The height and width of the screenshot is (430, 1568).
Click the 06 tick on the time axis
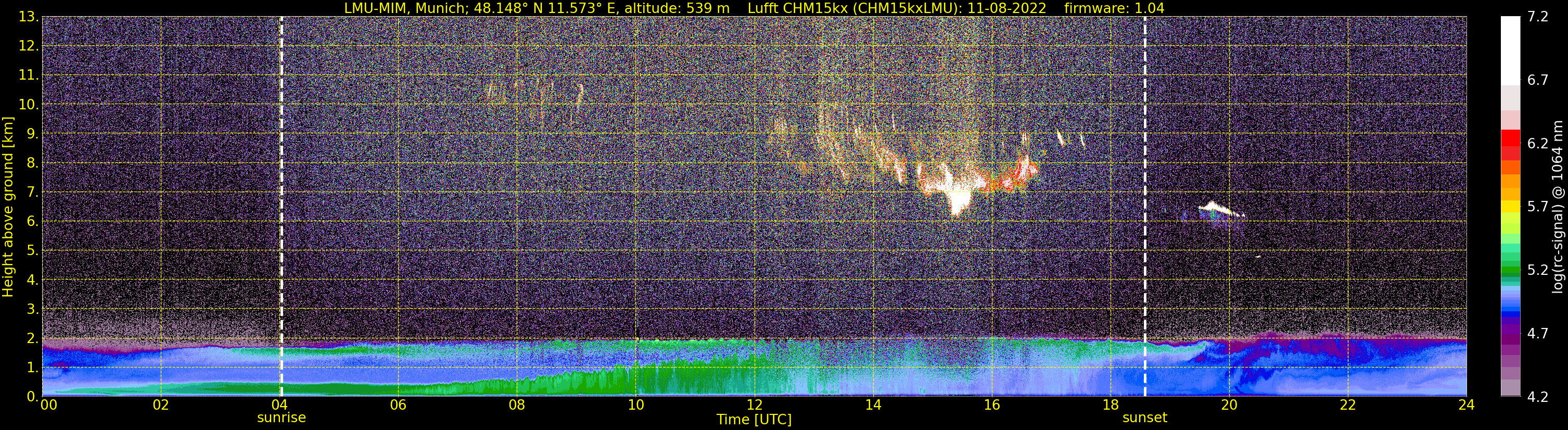[x=398, y=405]
